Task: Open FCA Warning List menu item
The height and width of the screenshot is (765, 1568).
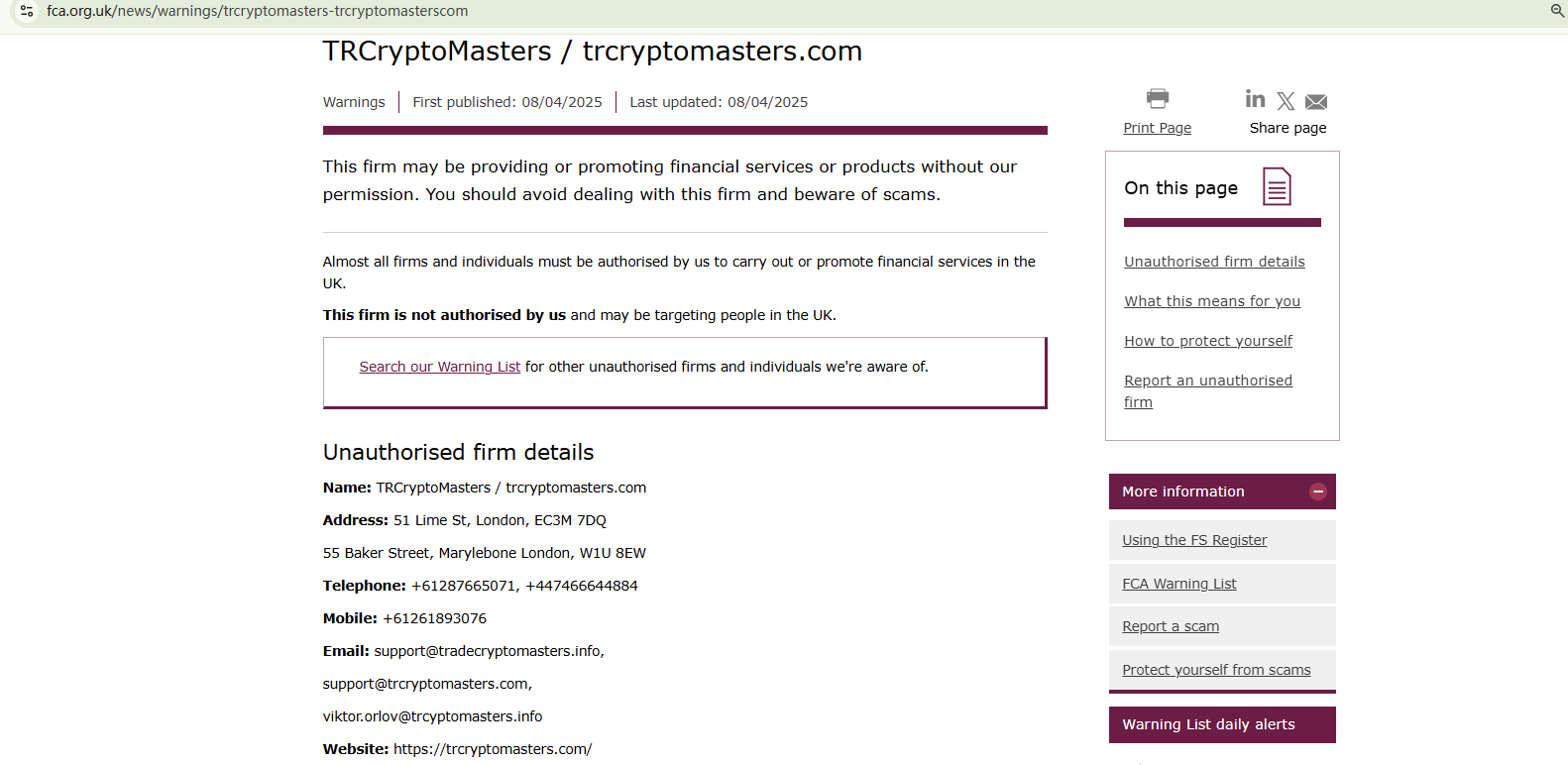Action: pos(1178,584)
